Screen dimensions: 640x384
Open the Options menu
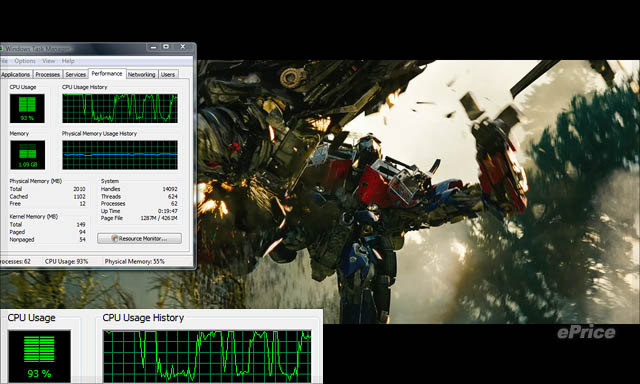25,61
